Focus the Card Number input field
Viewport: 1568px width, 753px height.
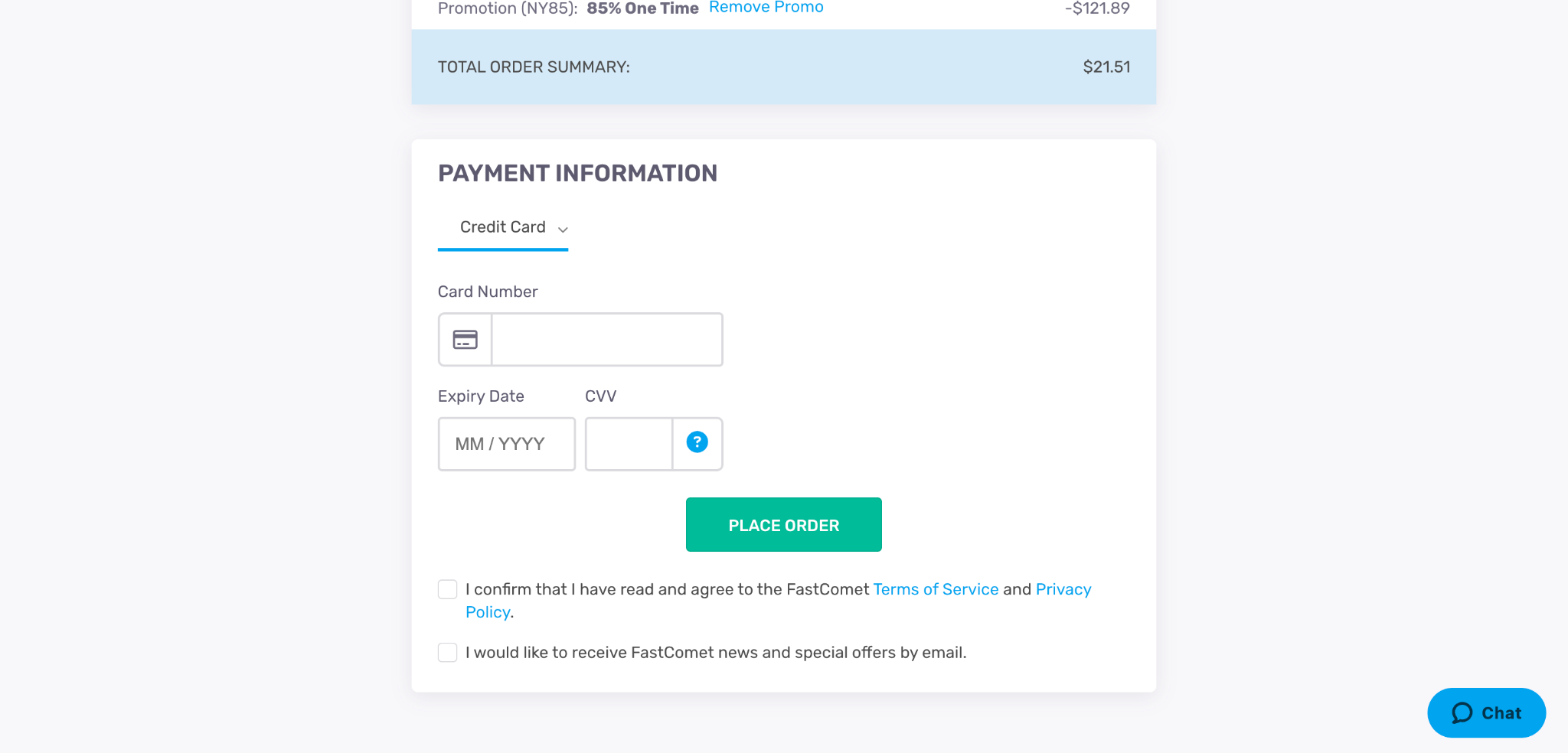click(x=606, y=339)
